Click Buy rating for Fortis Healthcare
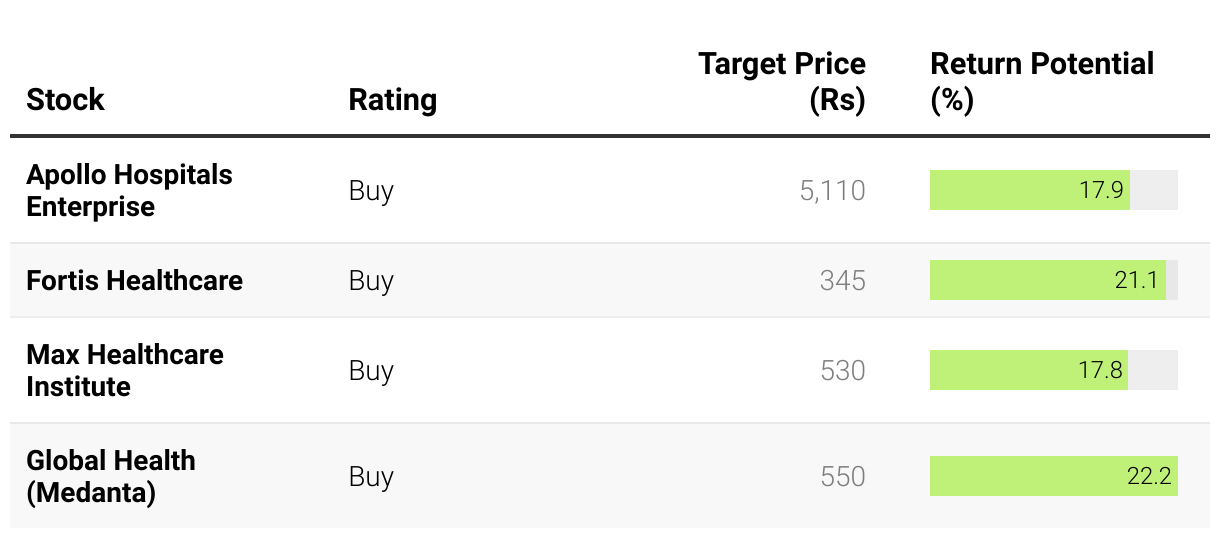 pyautogui.click(x=371, y=280)
